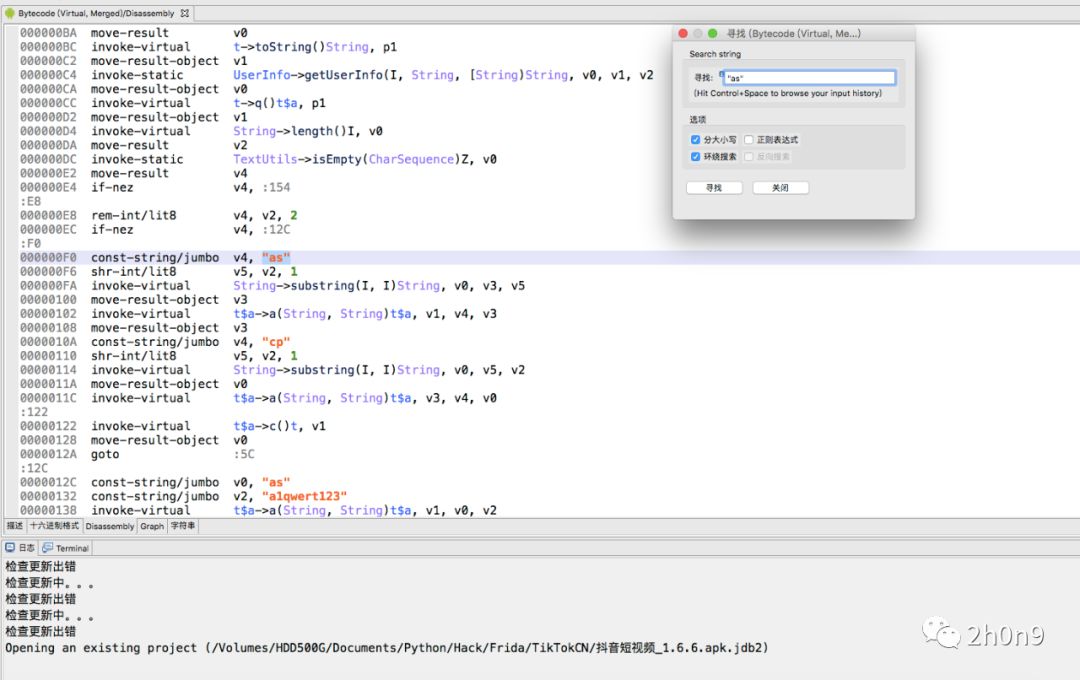Click the :E8 label line
The image size is (1080, 680).
(30, 201)
